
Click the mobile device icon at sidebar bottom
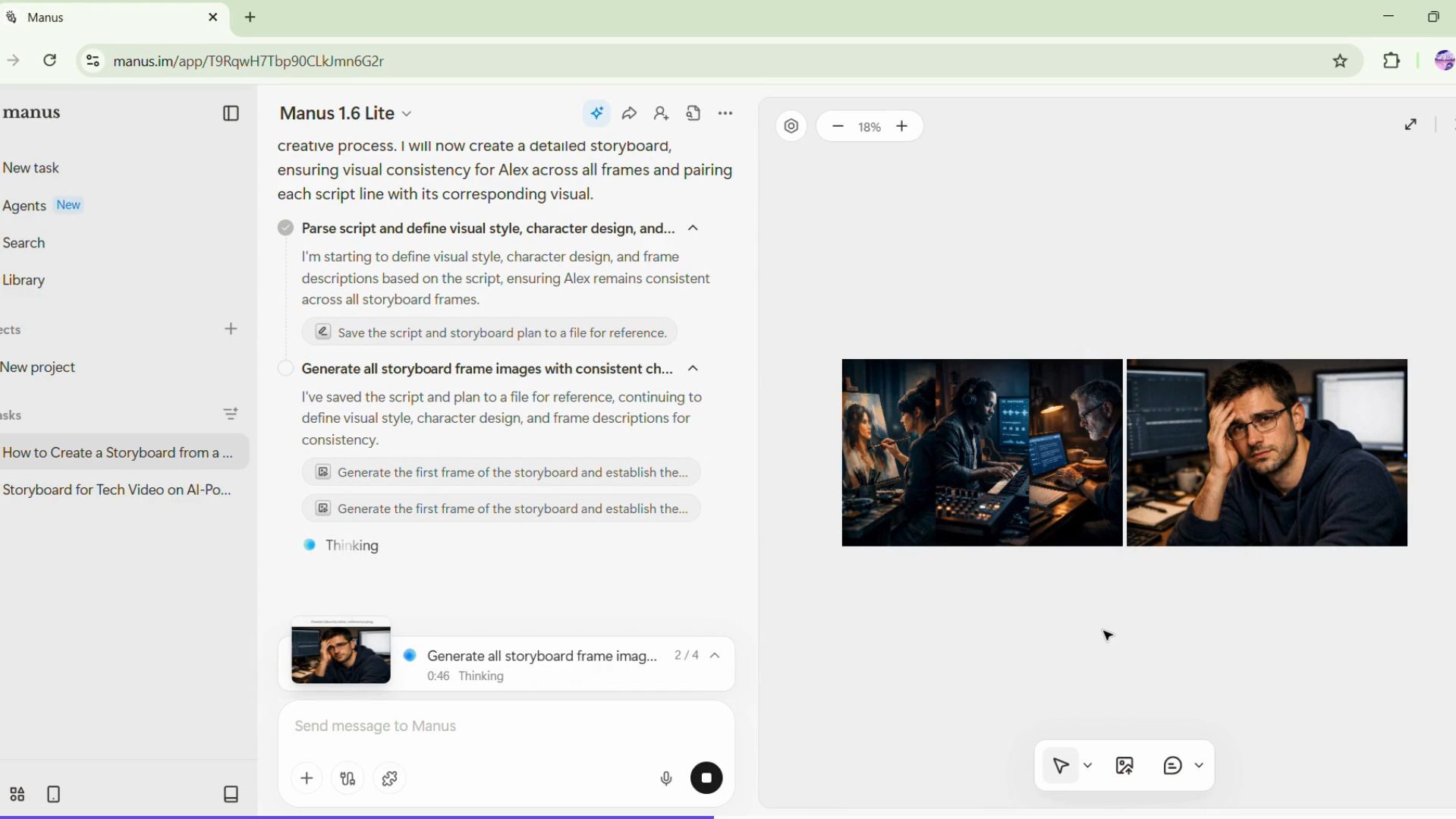pos(53,794)
